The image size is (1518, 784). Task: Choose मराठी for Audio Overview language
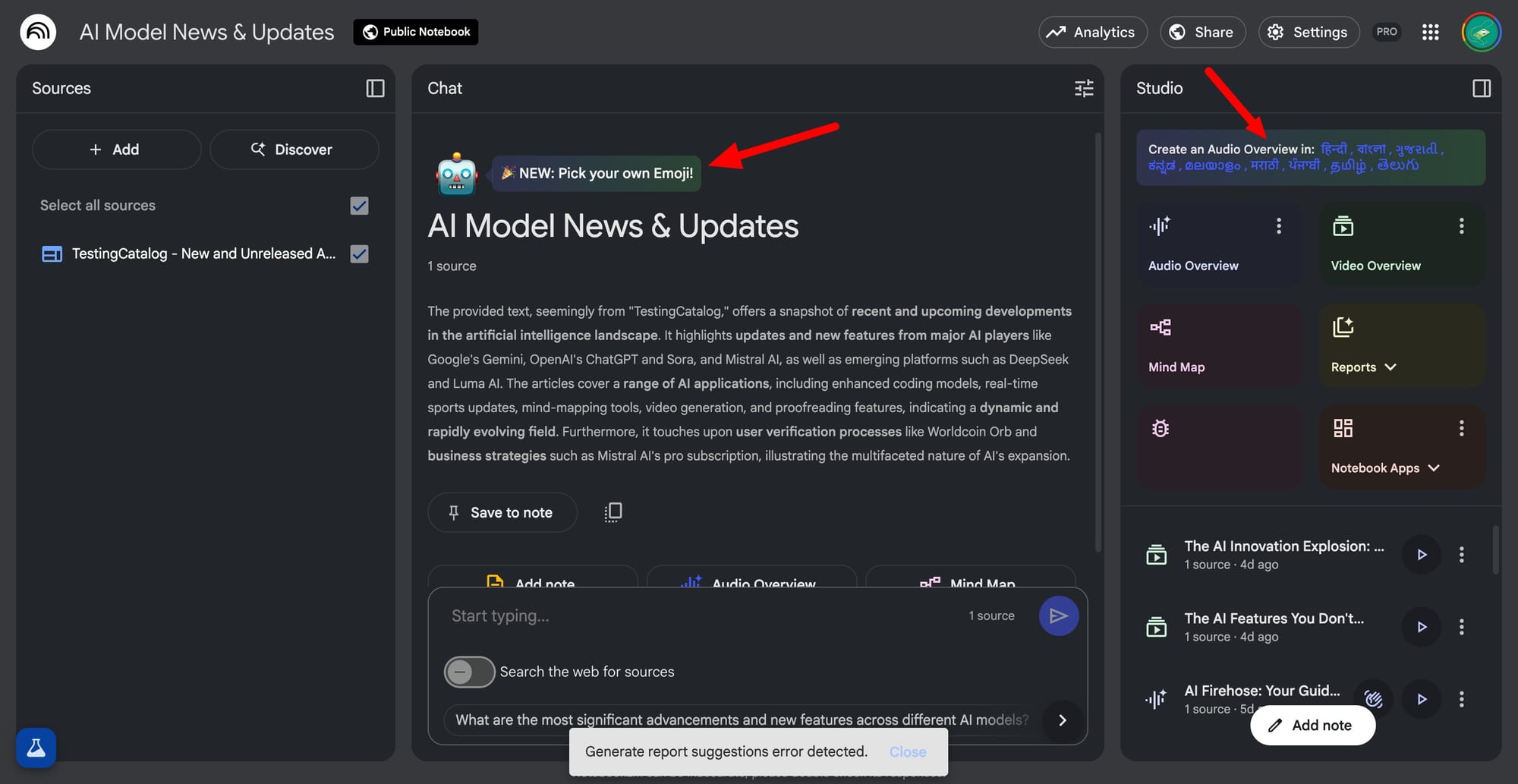point(1264,165)
